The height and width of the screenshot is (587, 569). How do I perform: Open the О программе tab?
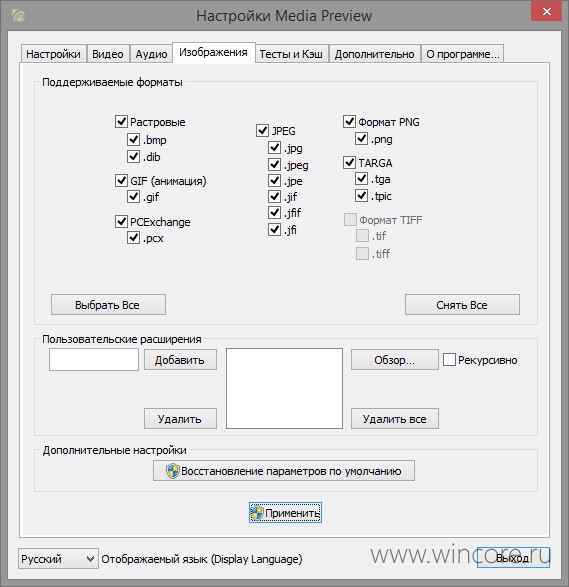(462, 54)
